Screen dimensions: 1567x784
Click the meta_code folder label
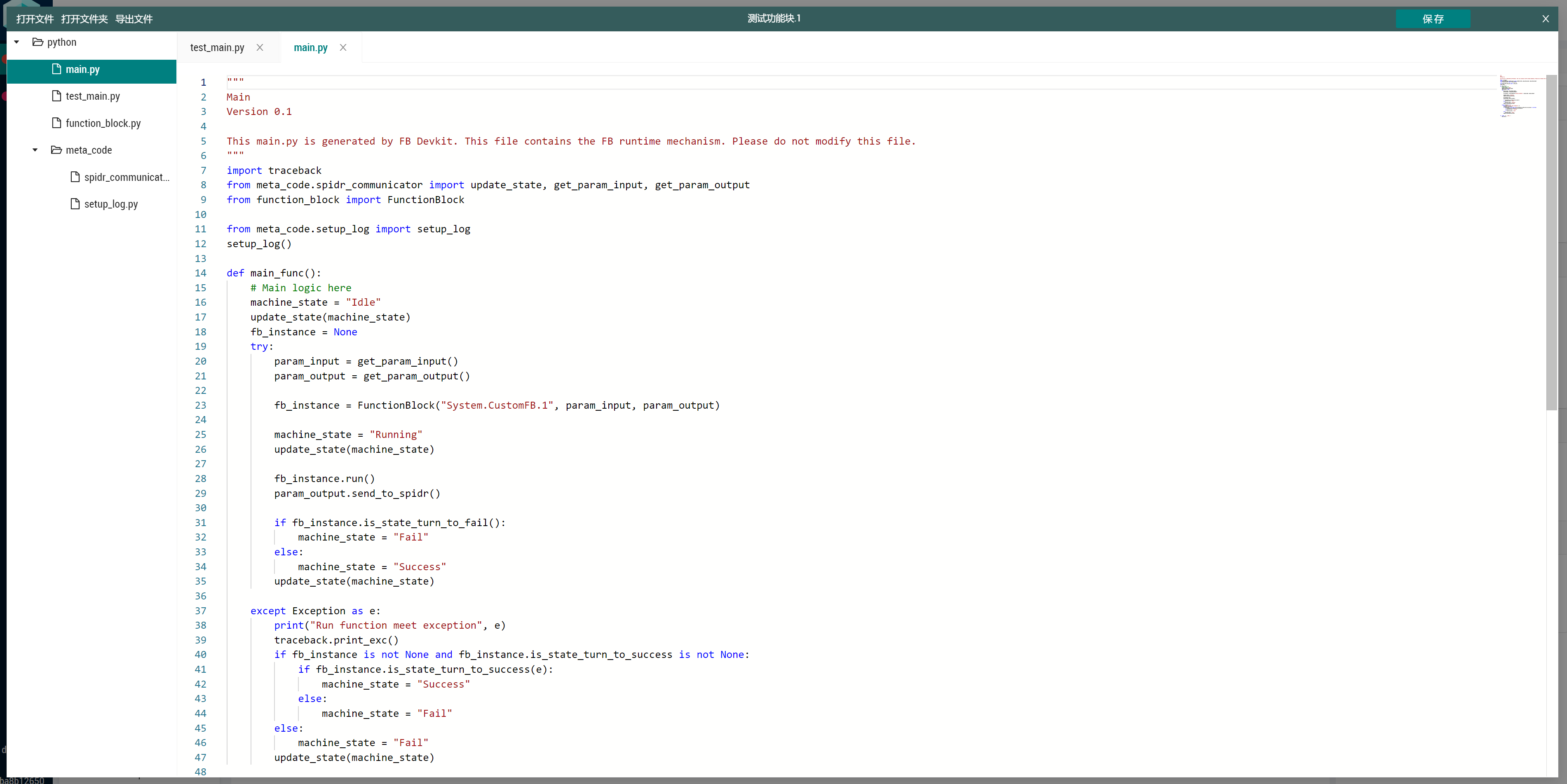[x=89, y=150]
